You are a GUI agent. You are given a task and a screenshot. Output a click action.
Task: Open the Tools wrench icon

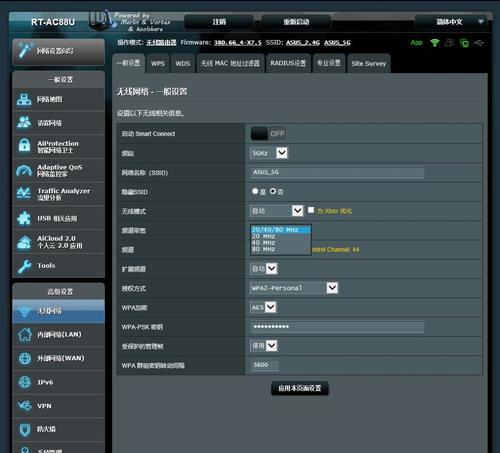tap(24, 266)
